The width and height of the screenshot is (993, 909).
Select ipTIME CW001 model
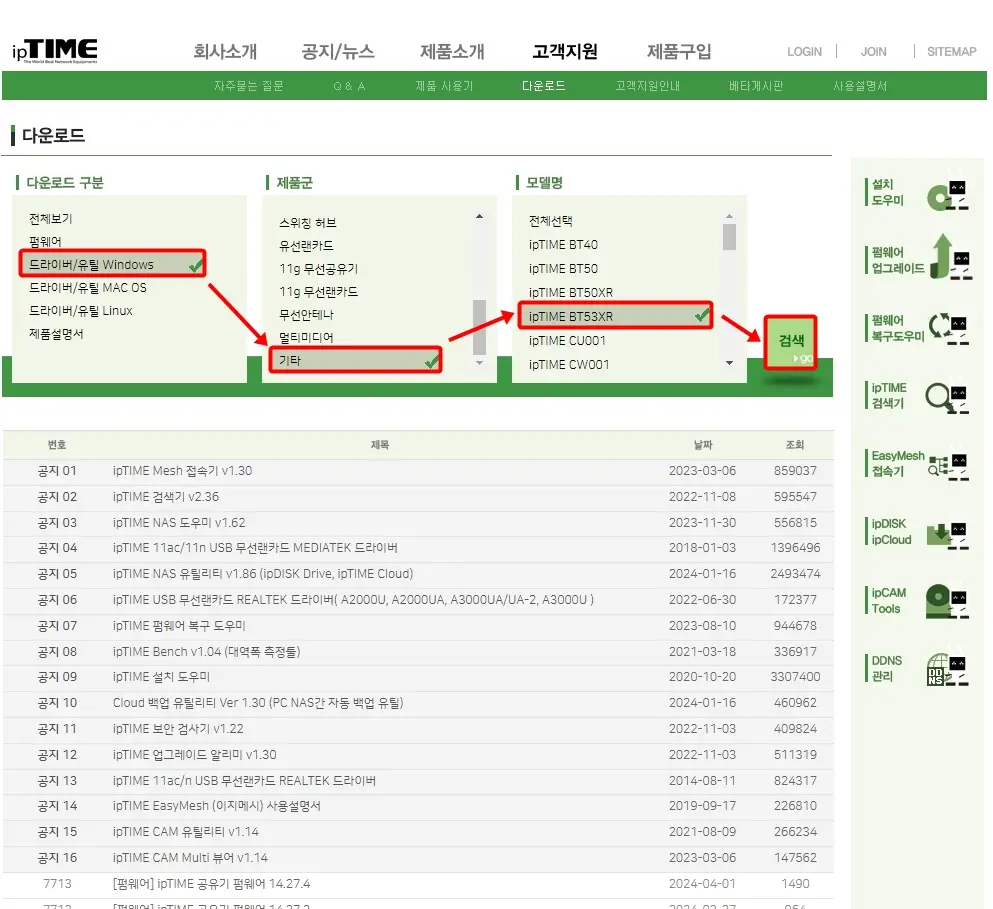569,364
